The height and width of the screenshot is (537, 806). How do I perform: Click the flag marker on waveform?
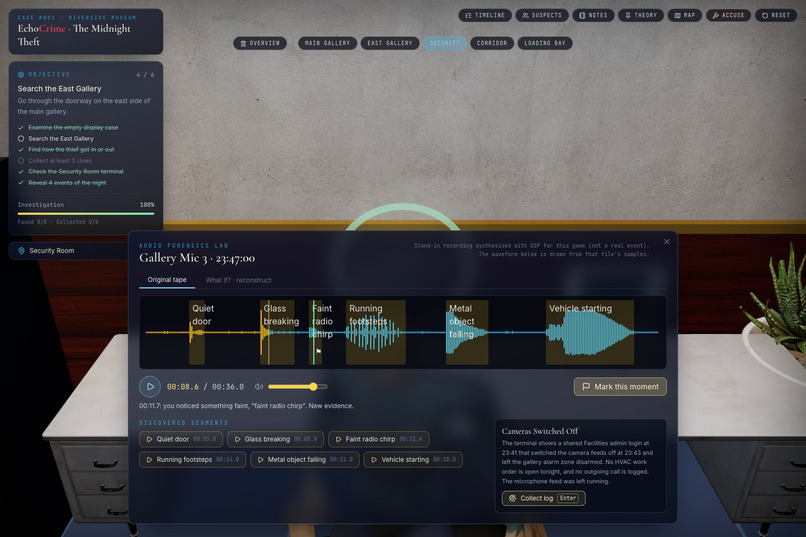[319, 351]
